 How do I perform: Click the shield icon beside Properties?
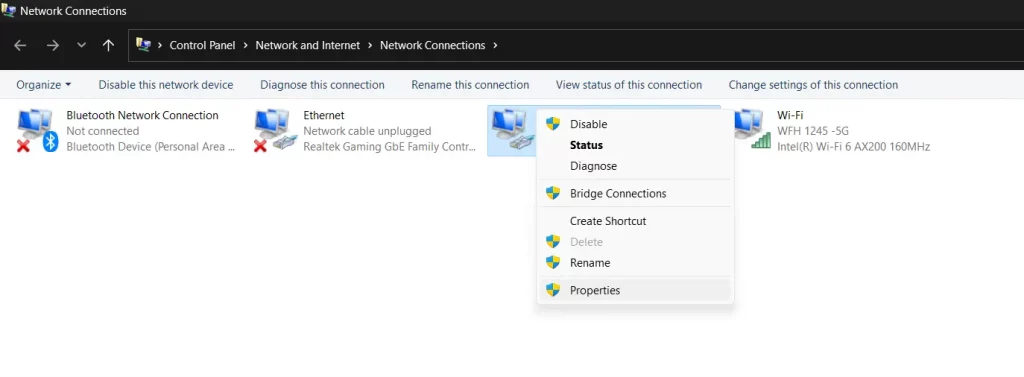(x=553, y=290)
